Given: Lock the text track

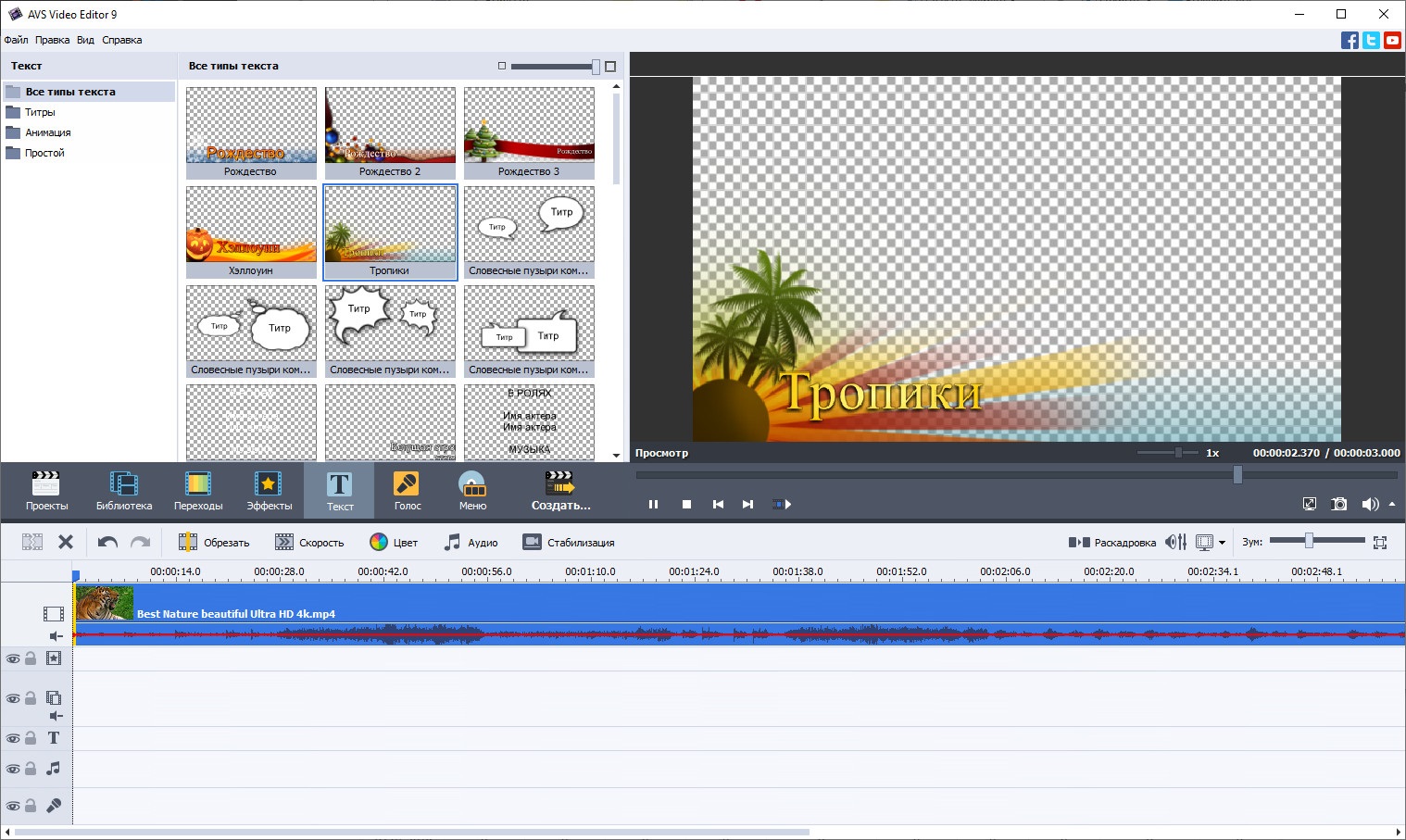Looking at the screenshot, I should [31, 738].
